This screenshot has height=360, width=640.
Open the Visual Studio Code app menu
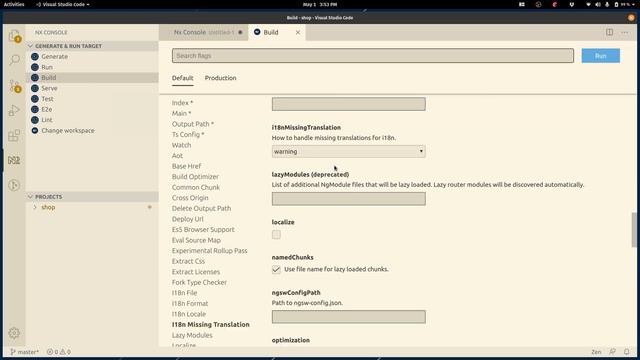tap(62, 4)
